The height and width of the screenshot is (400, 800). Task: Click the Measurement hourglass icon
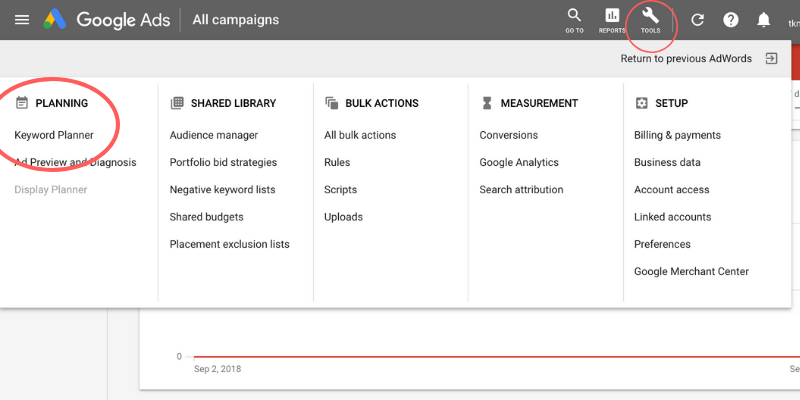coord(487,103)
